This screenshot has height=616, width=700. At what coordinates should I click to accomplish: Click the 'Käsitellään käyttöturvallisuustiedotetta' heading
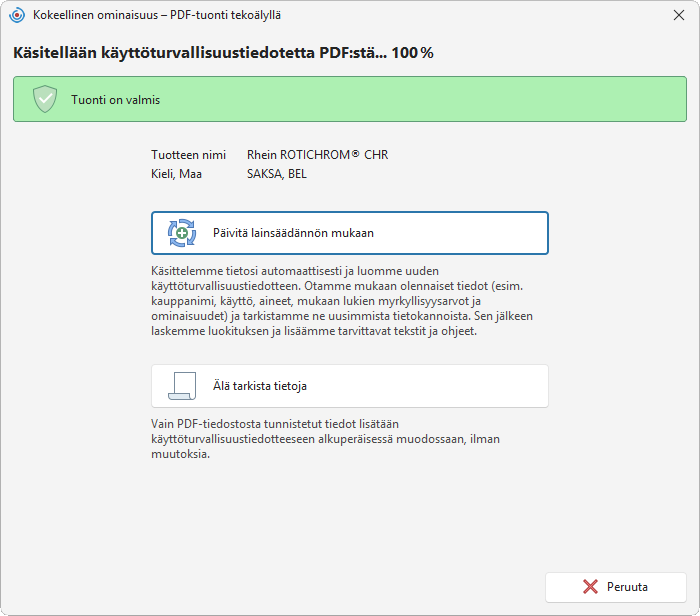coord(223,53)
